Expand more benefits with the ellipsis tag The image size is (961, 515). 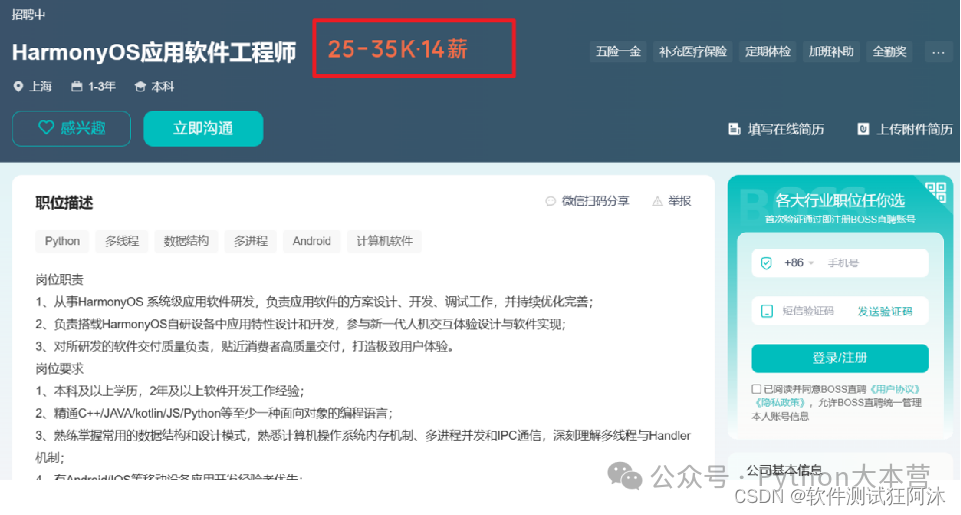(x=938, y=52)
